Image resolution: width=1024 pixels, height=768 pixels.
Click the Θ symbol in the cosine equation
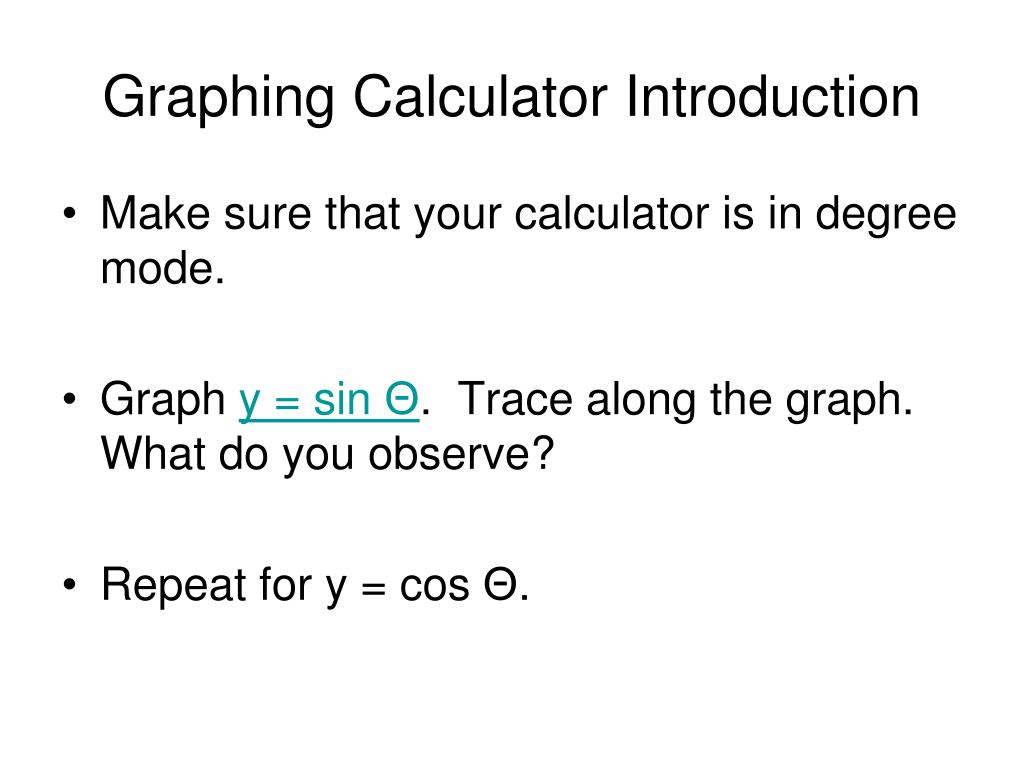(501, 584)
